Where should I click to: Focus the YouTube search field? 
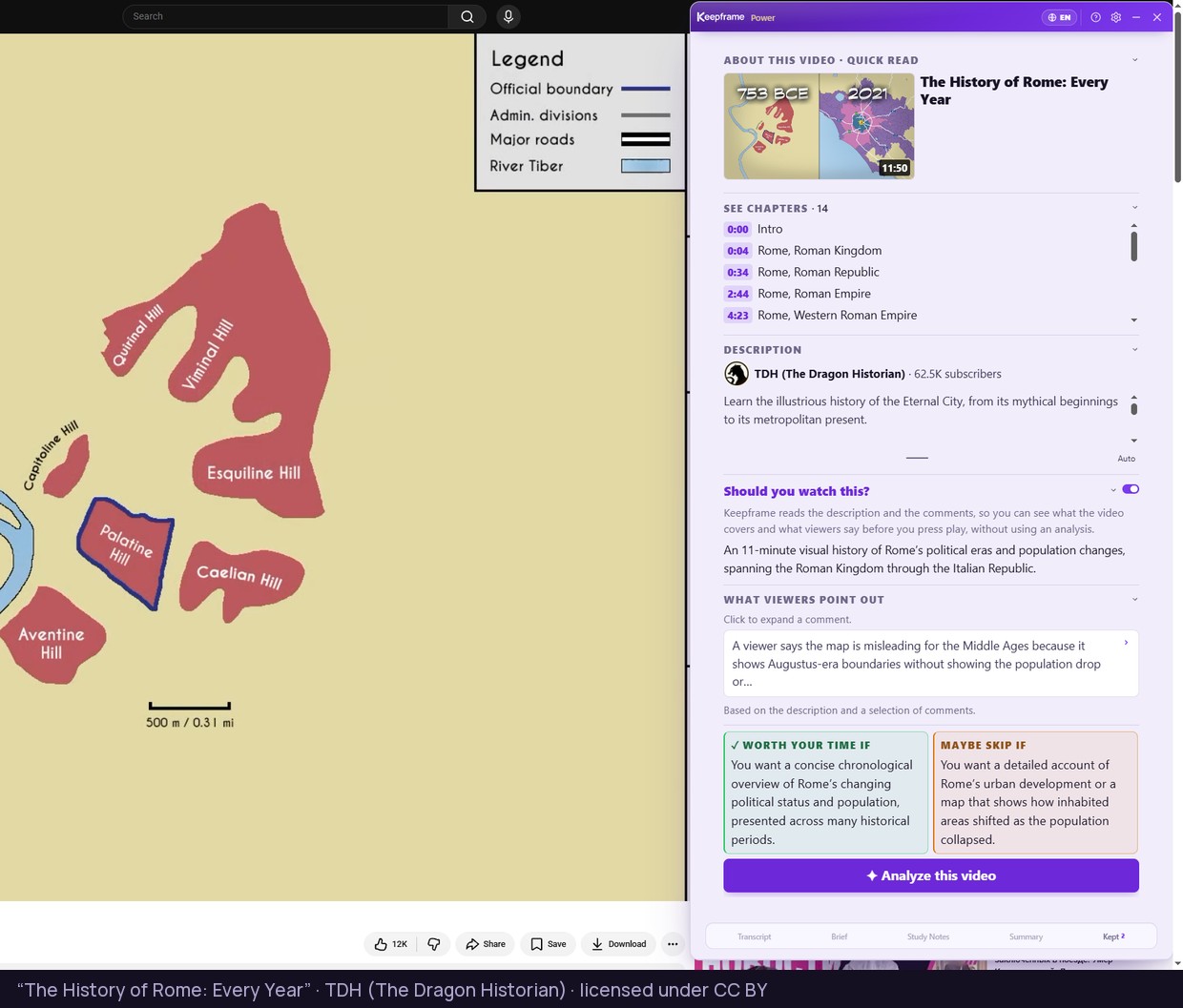tap(286, 16)
